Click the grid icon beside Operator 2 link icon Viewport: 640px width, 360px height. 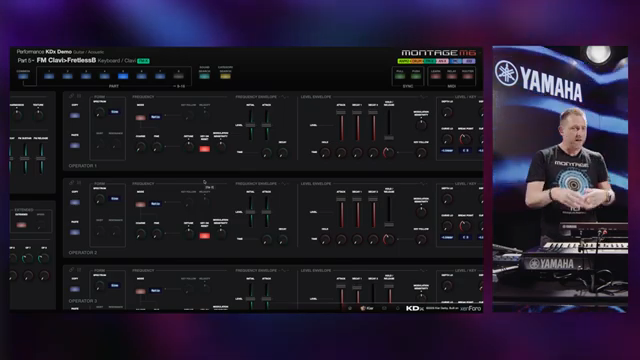pyautogui.click(x=79, y=183)
